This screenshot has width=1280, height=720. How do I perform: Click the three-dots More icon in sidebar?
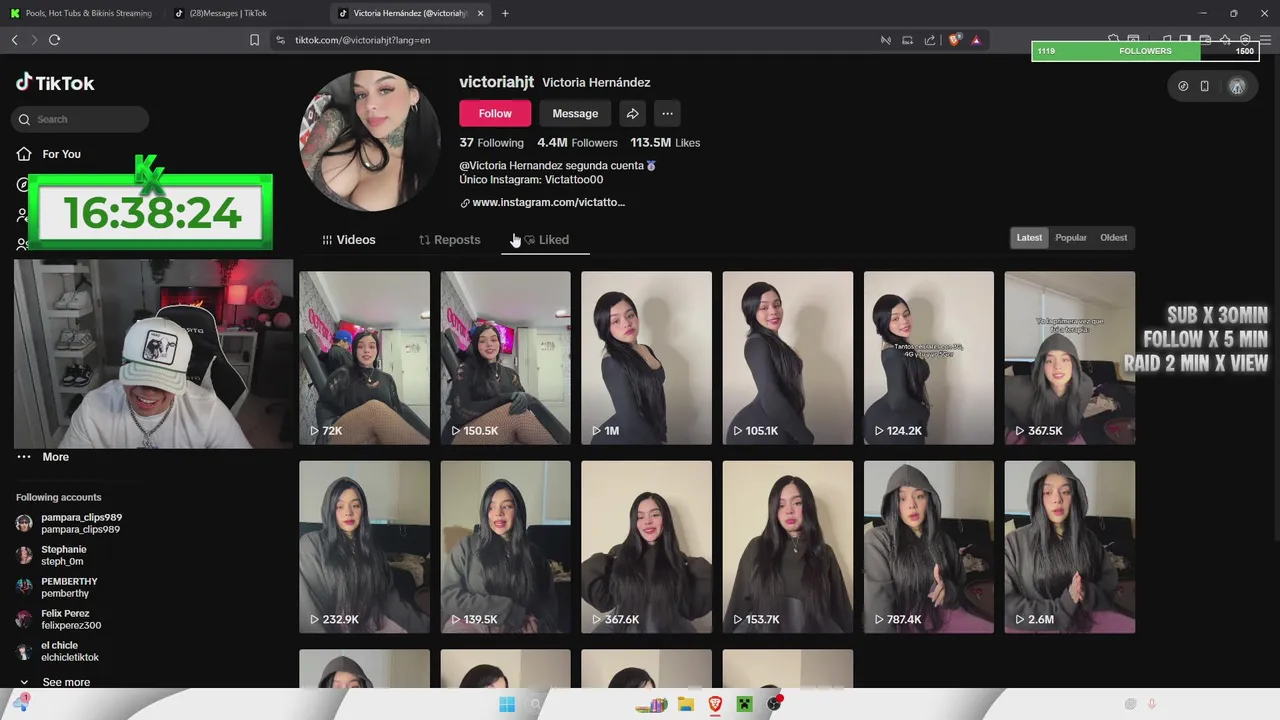point(24,457)
